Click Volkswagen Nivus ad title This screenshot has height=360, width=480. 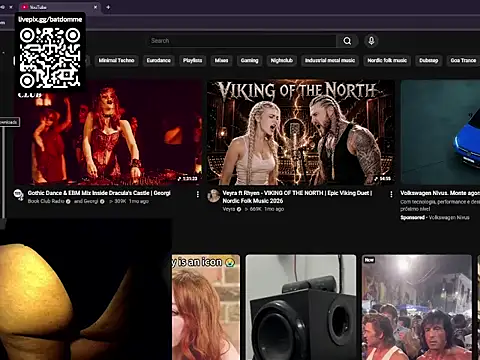[440, 193]
